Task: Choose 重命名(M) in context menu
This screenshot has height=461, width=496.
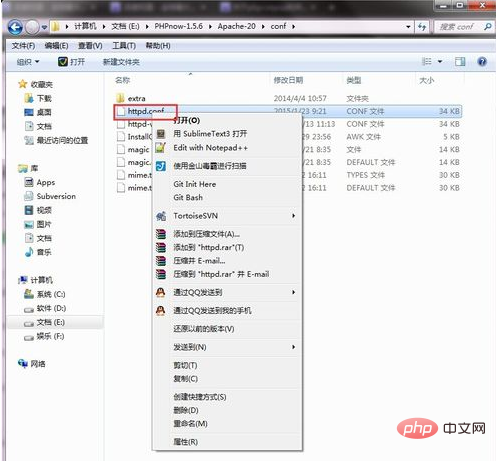Action: (x=190, y=424)
